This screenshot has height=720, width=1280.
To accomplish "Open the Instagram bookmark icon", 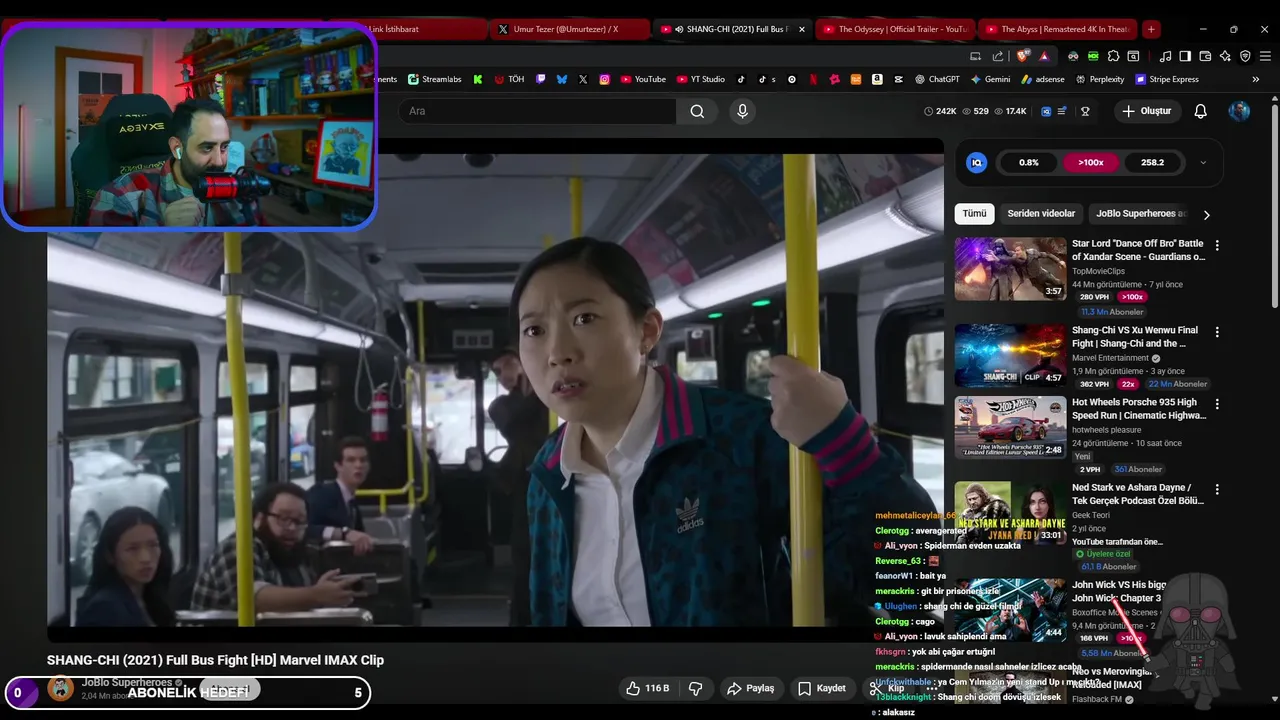I will [605, 79].
